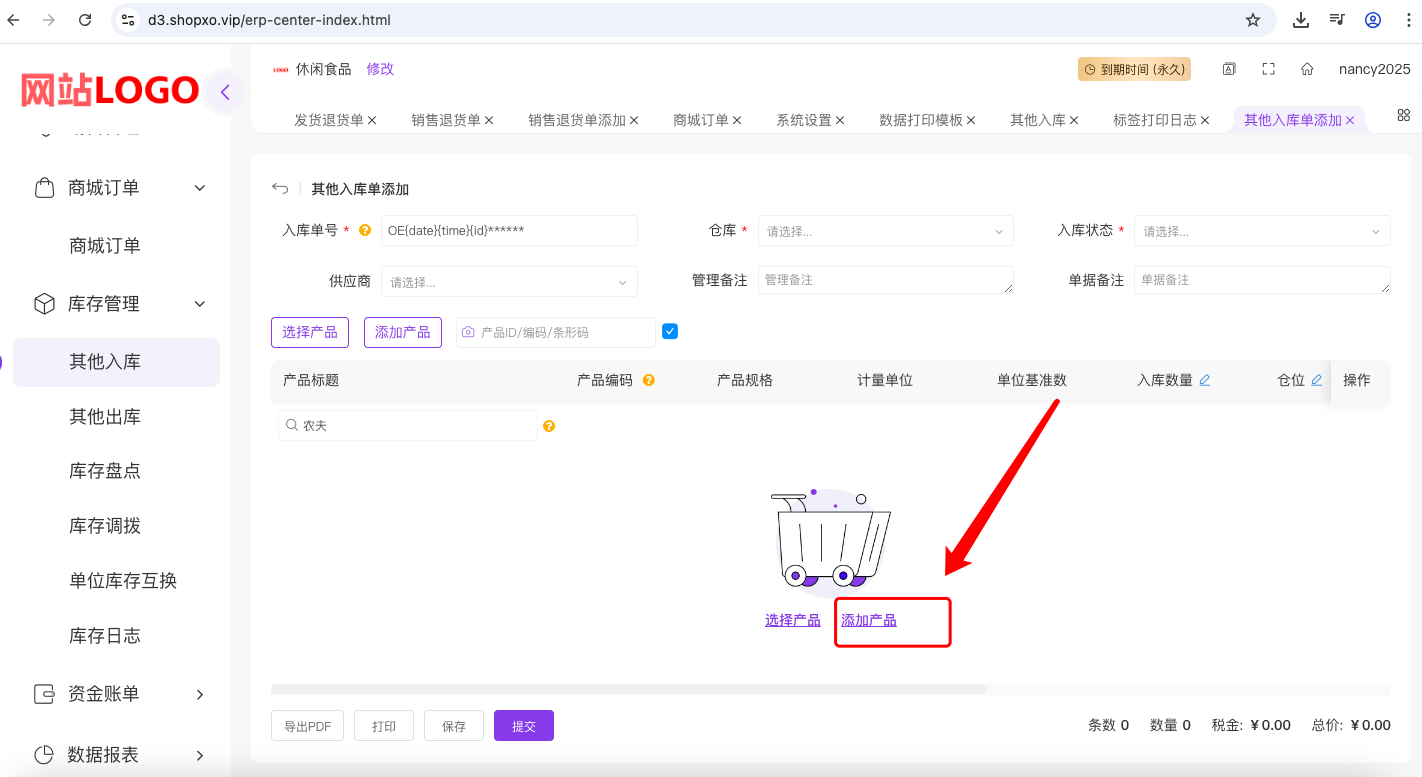Bookmark this page with the star icon
This screenshot has height=777, width=1422.
pyautogui.click(x=1253, y=20)
